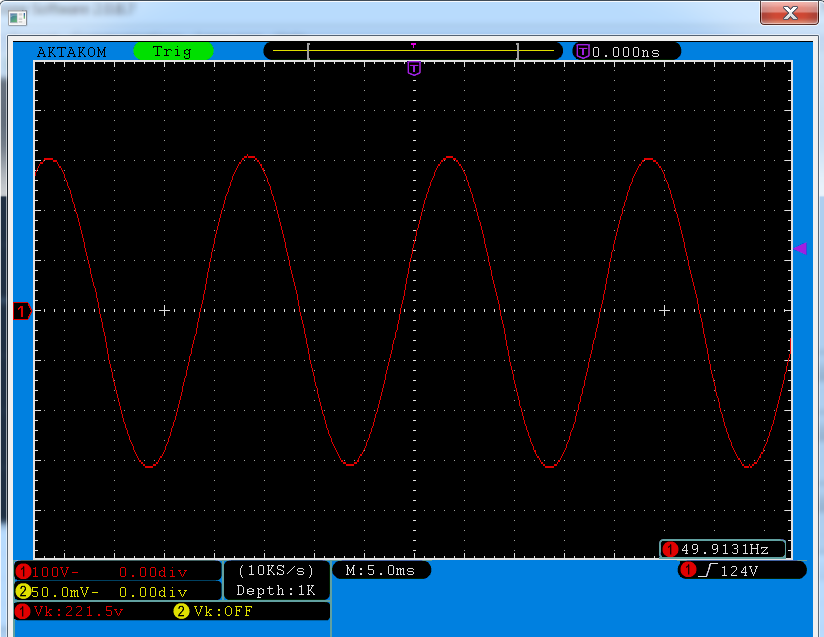Screen dimensions: 824x637
Task: Click the tiny T marker on the memory bar
Action: click(414, 46)
